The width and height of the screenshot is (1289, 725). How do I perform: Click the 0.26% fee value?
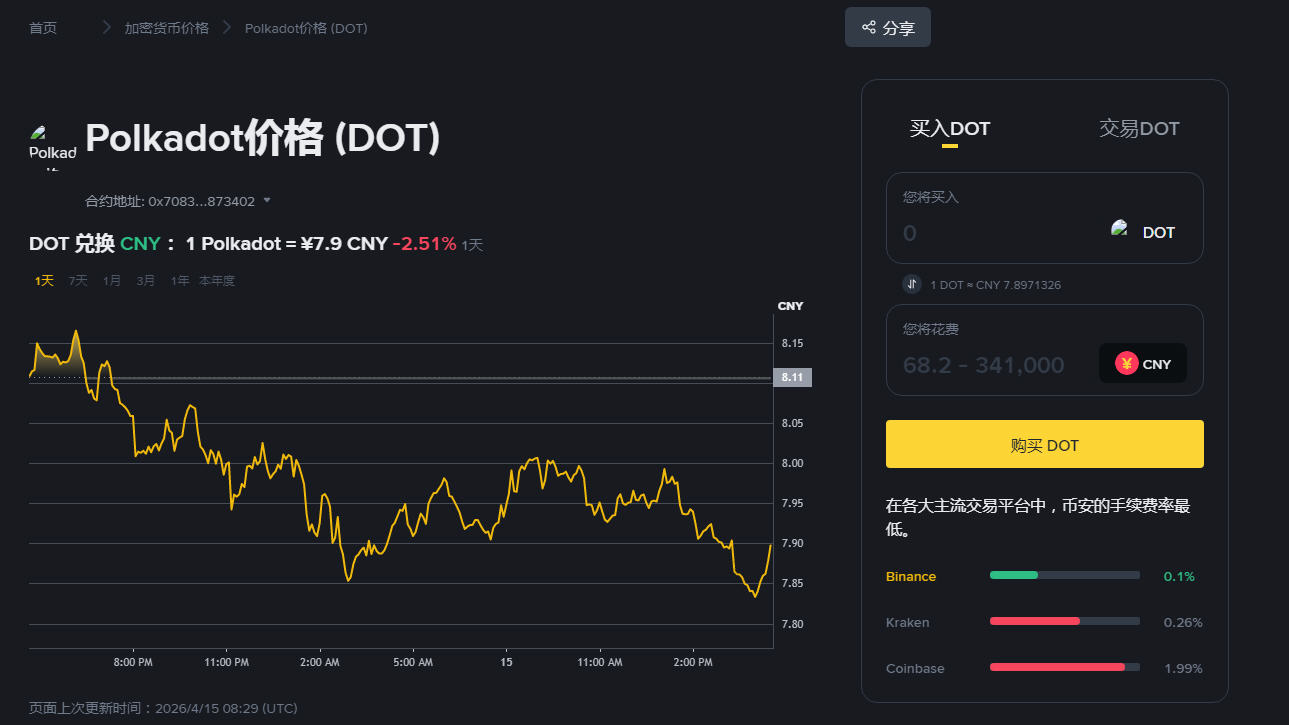pyautogui.click(x=1183, y=622)
